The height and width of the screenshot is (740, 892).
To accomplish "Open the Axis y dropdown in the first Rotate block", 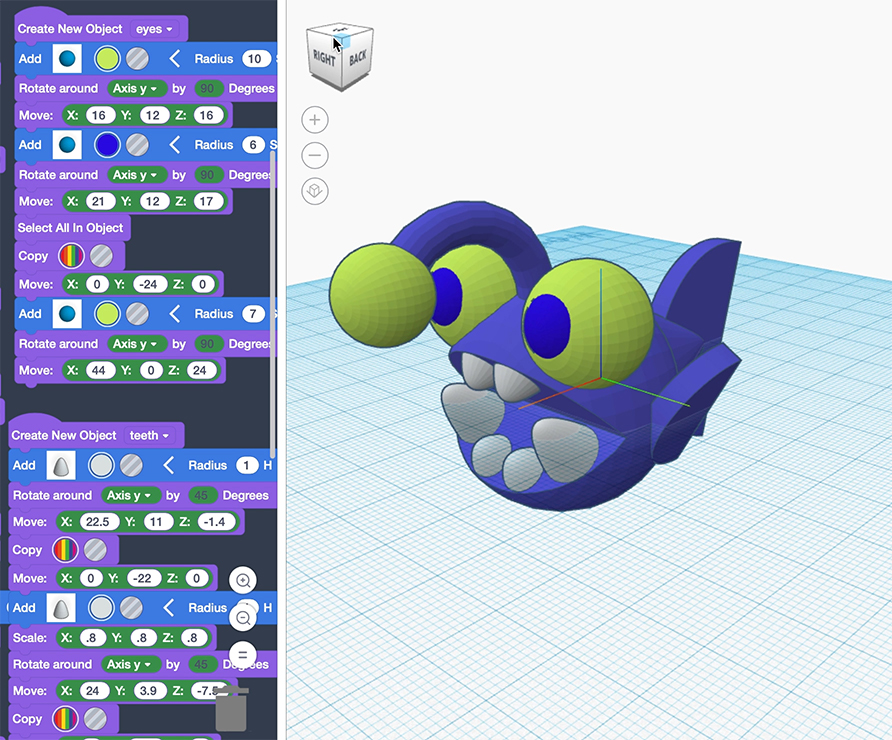I will (136, 88).
